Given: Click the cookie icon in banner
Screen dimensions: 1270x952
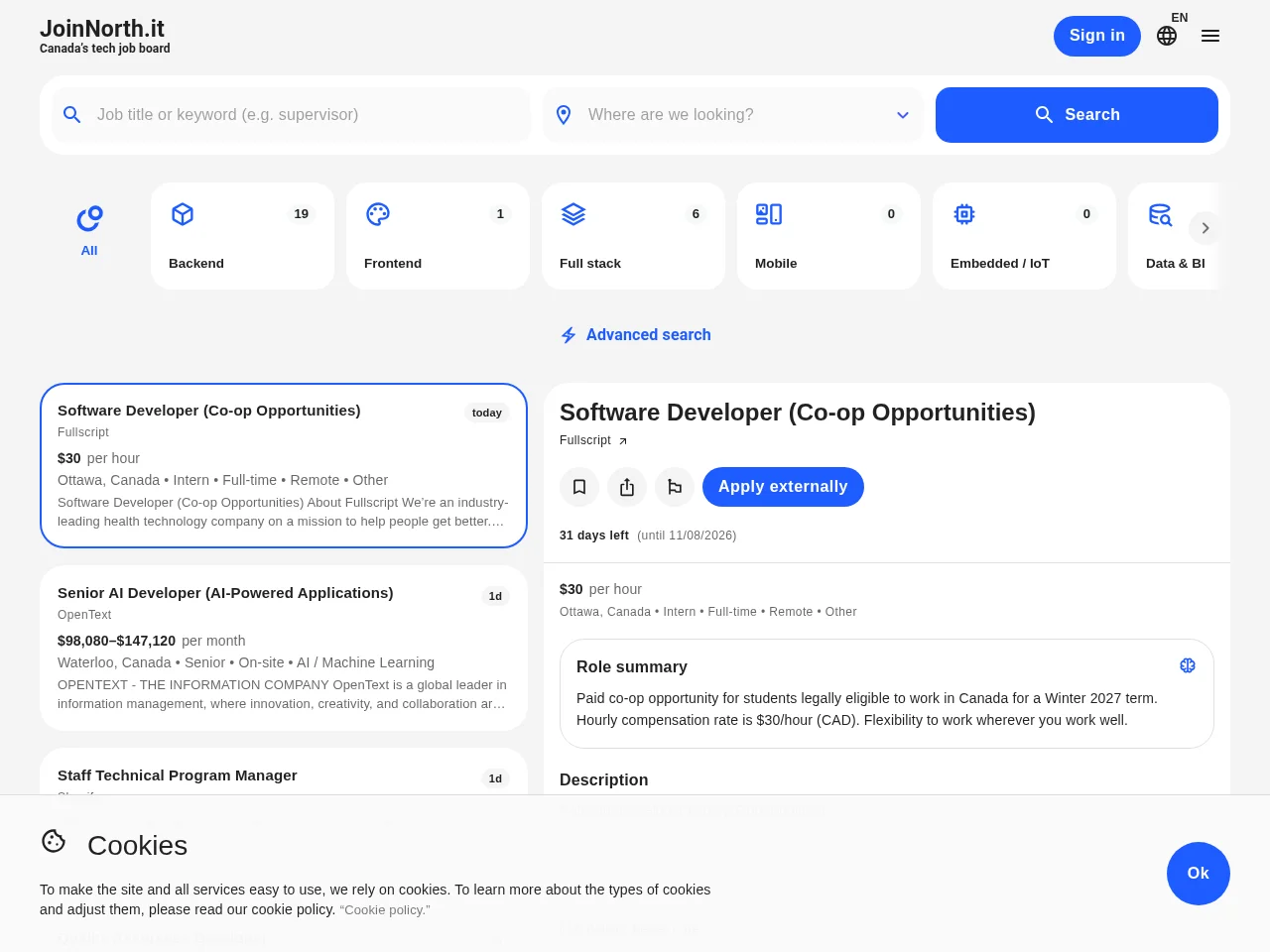Looking at the screenshot, I should pyautogui.click(x=54, y=841).
